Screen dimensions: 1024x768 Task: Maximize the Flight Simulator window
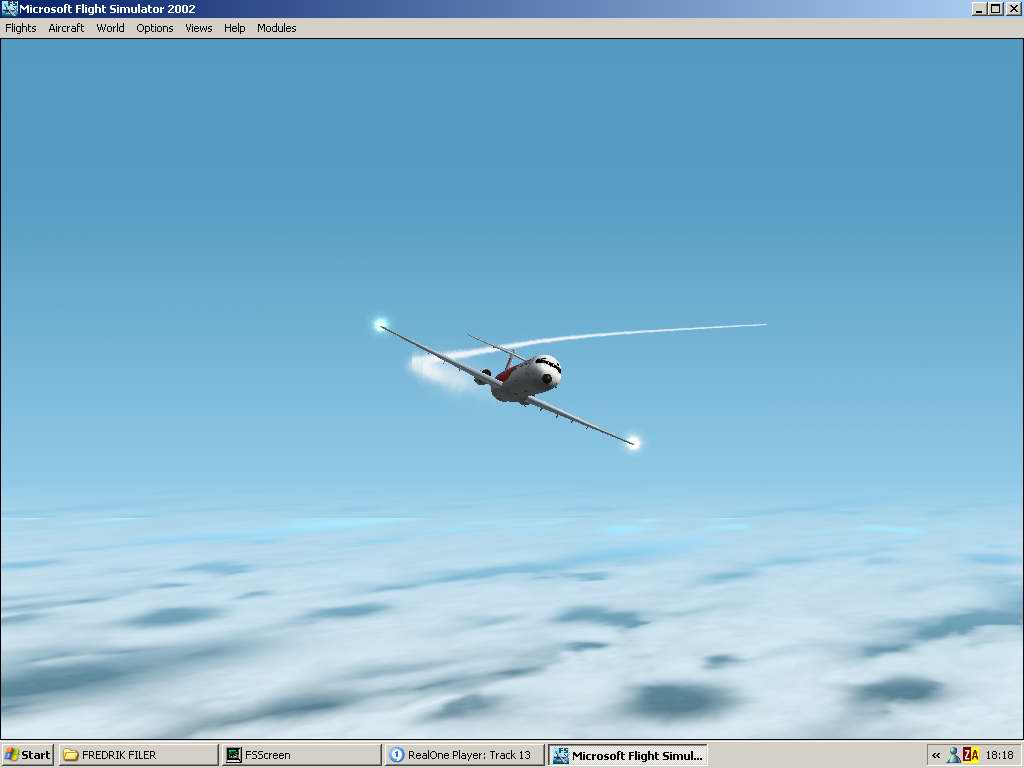tap(995, 9)
